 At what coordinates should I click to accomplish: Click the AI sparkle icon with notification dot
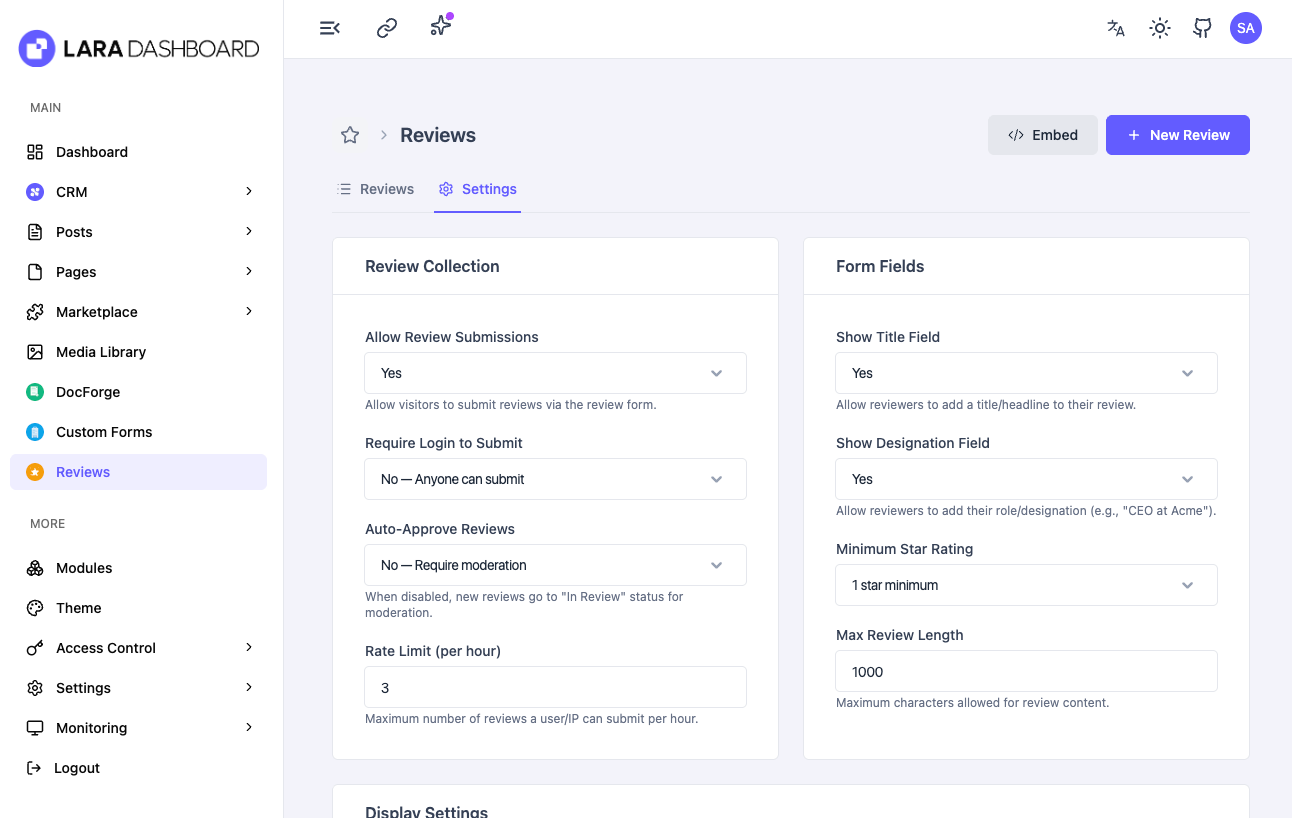coord(440,28)
